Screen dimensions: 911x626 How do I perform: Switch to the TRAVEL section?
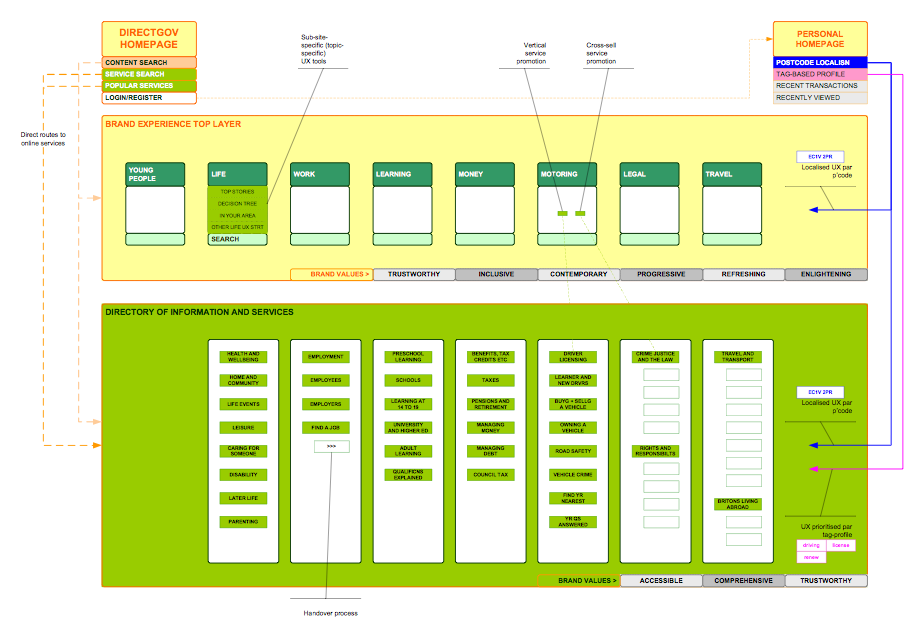[x=731, y=173]
